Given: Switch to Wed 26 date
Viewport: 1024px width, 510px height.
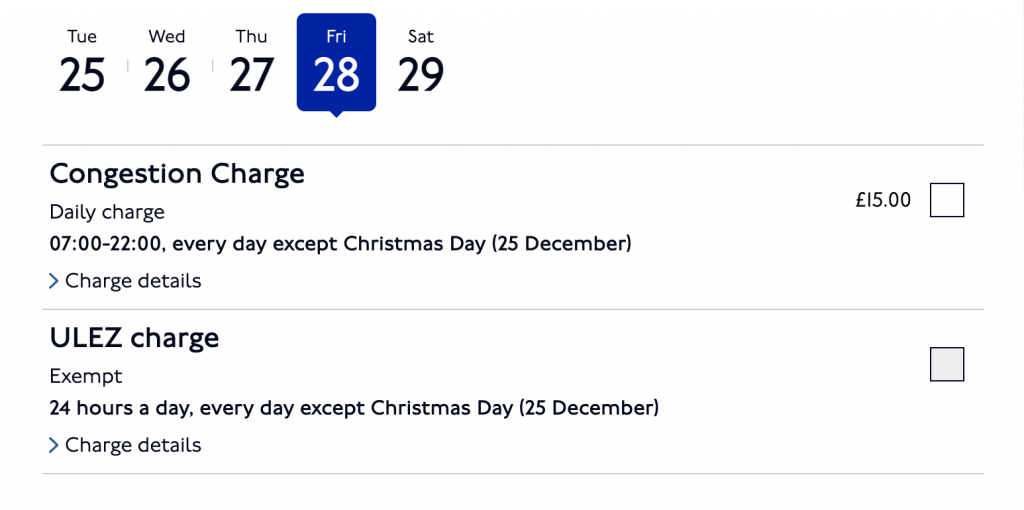Looking at the screenshot, I should click(167, 62).
